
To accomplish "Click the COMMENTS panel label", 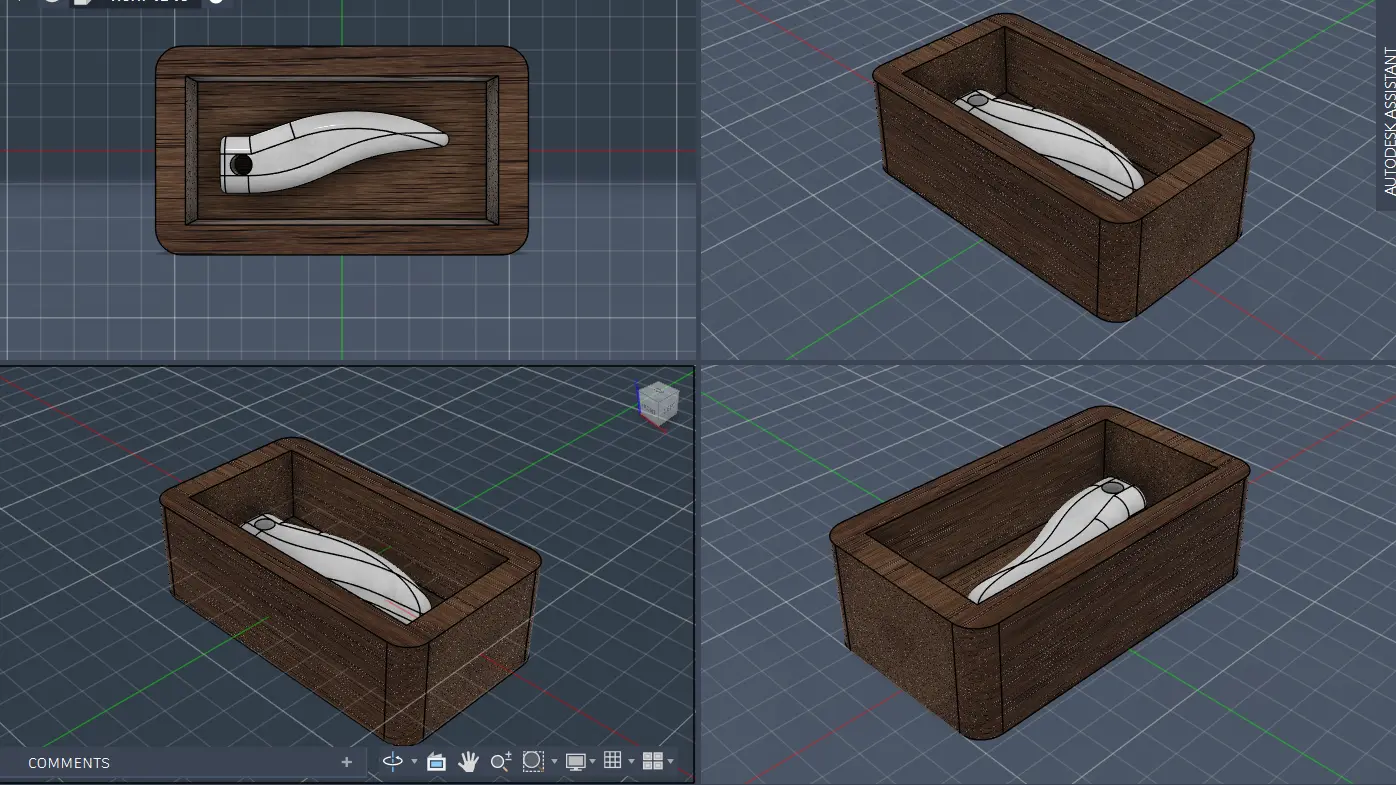I will (x=69, y=763).
